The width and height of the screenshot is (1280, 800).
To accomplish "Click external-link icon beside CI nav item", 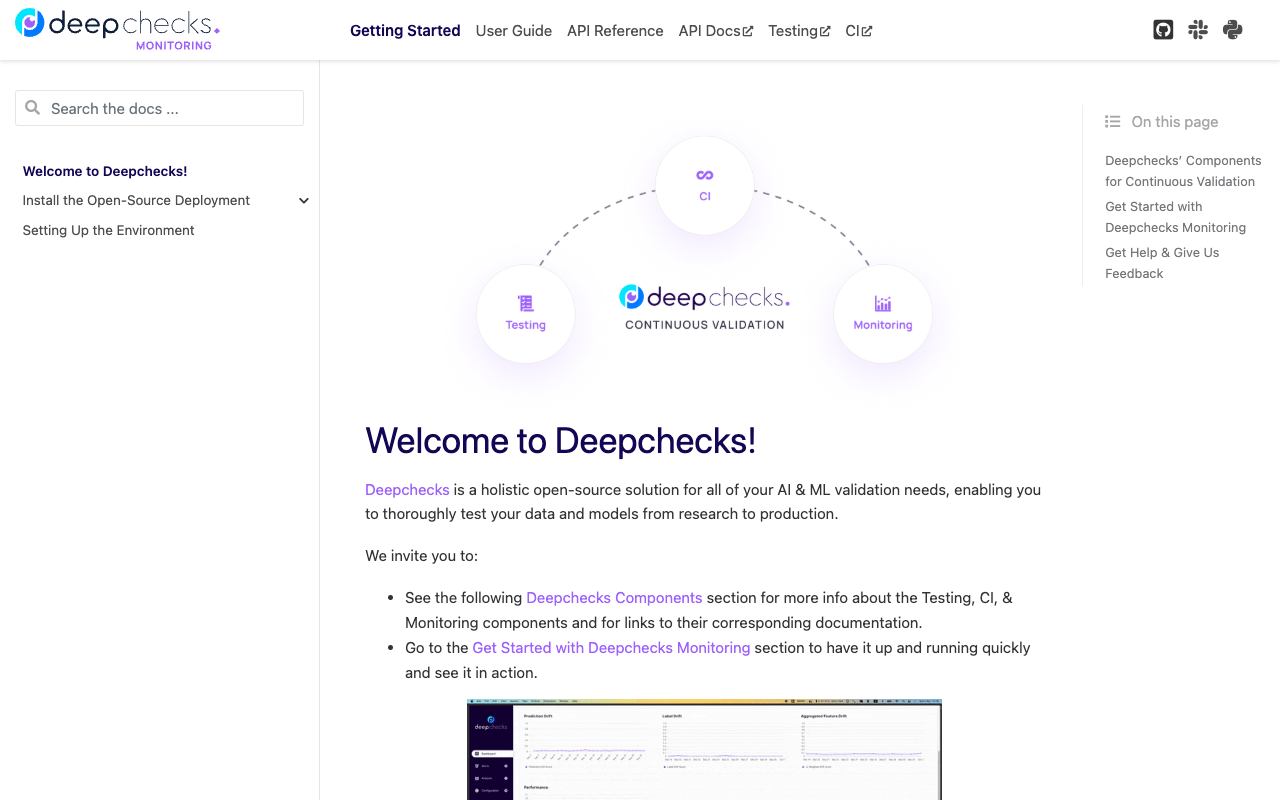I will pyautogui.click(x=867, y=31).
